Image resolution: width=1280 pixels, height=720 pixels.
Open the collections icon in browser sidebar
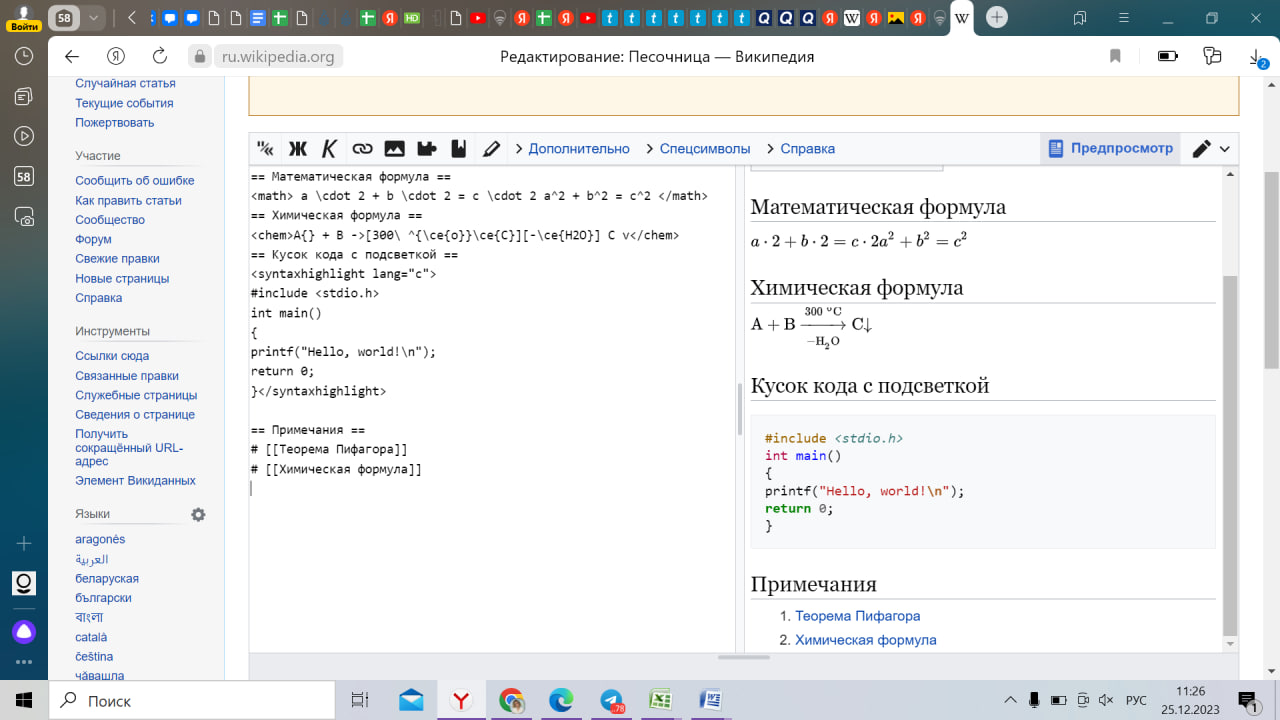click(24, 96)
